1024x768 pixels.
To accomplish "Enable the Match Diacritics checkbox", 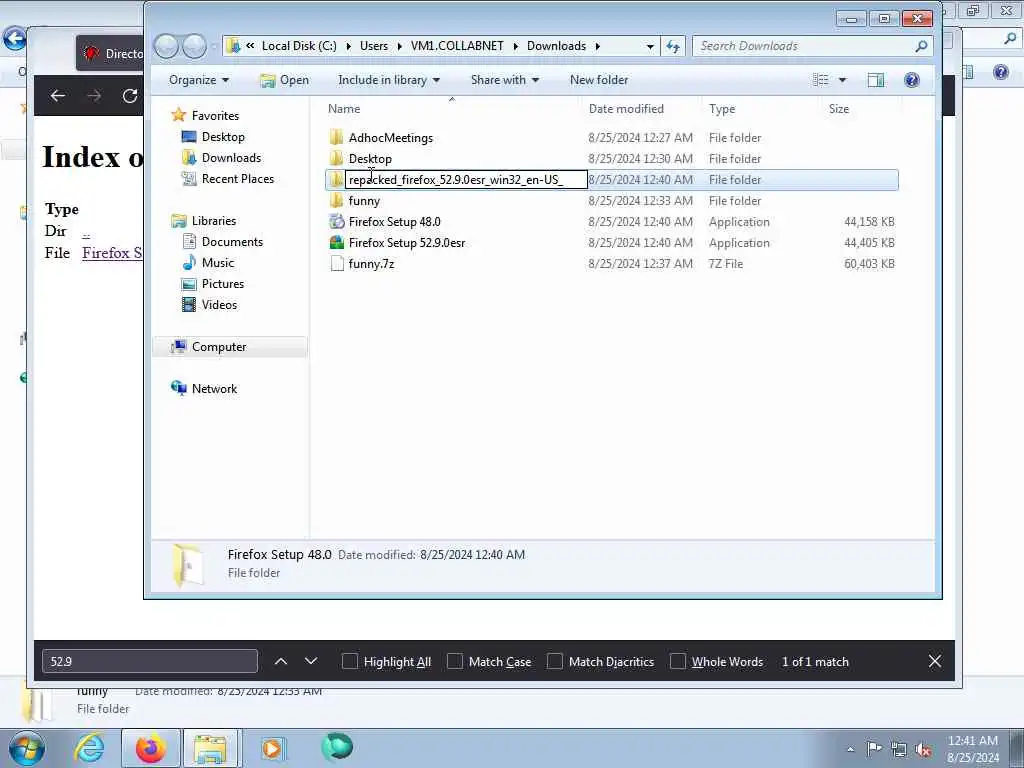I will (554, 662).
